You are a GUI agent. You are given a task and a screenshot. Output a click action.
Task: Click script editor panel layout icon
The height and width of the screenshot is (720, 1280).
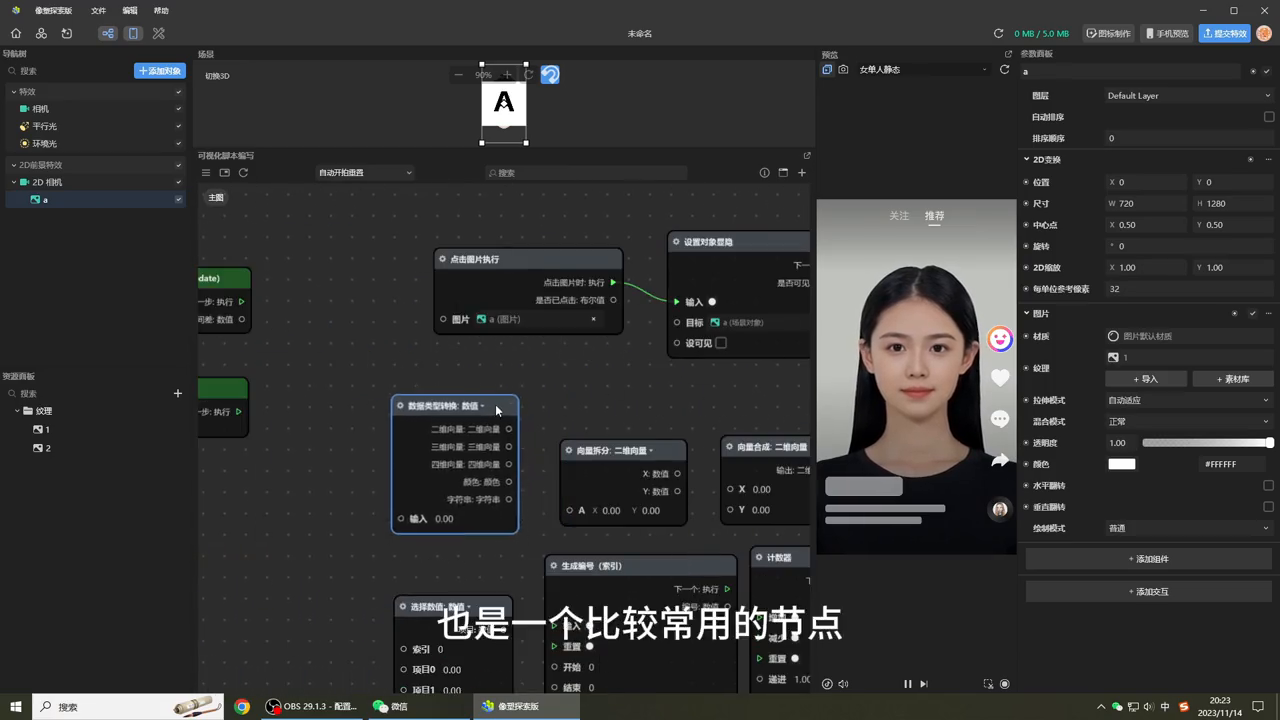click(225, 173)
